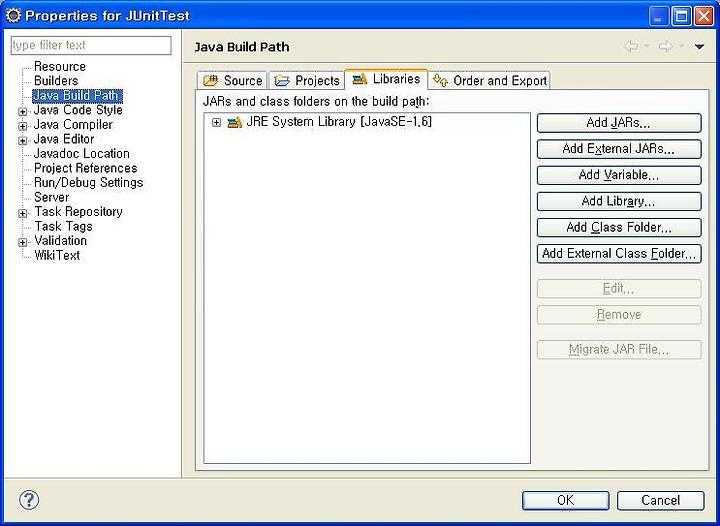The height and width of the screenshot is (526, 720).
Task: Select JRE System Library [JavaSE-1.6] entry
Action: point(339,122)
